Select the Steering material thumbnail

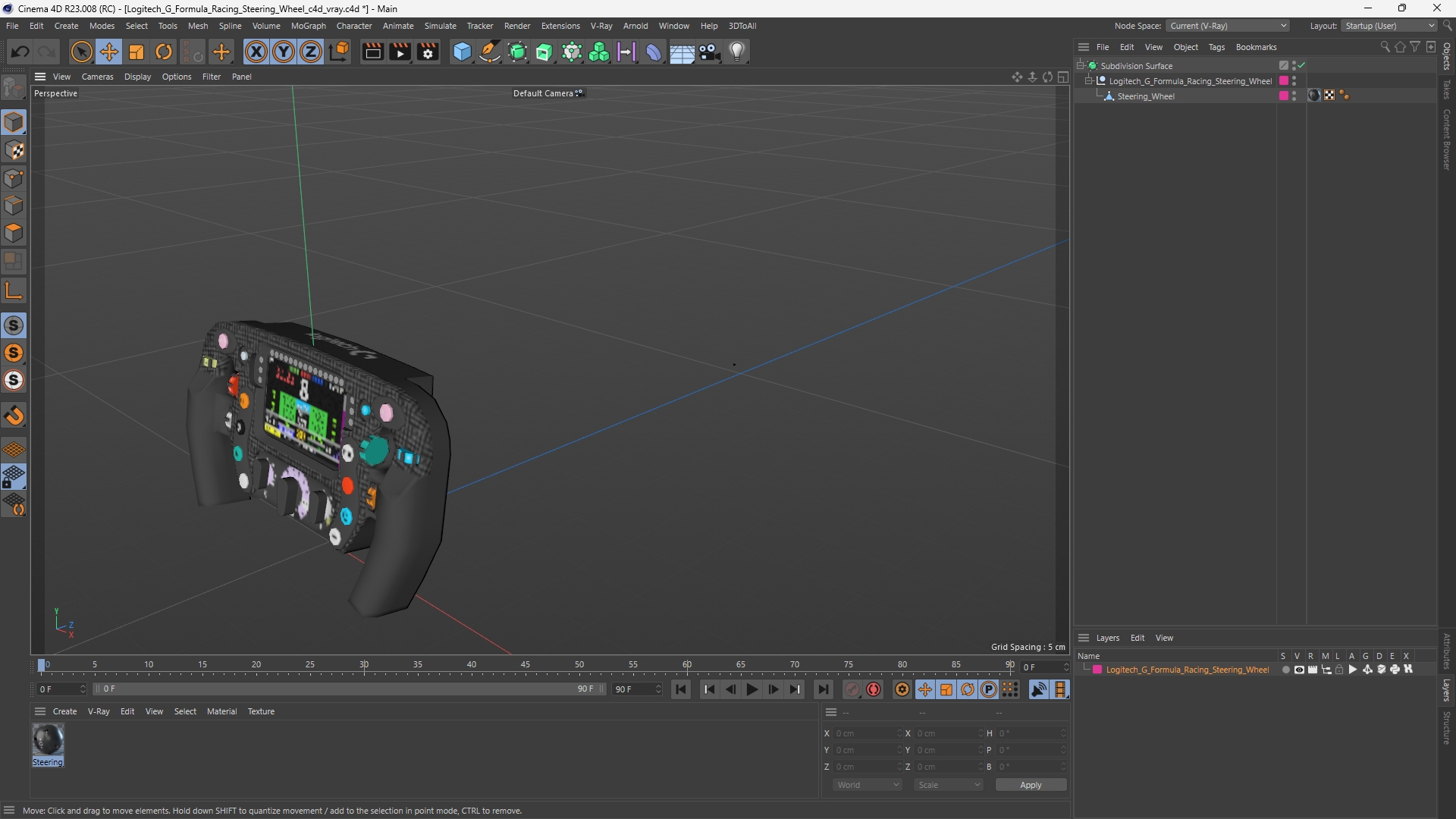[x=48, y=745]
